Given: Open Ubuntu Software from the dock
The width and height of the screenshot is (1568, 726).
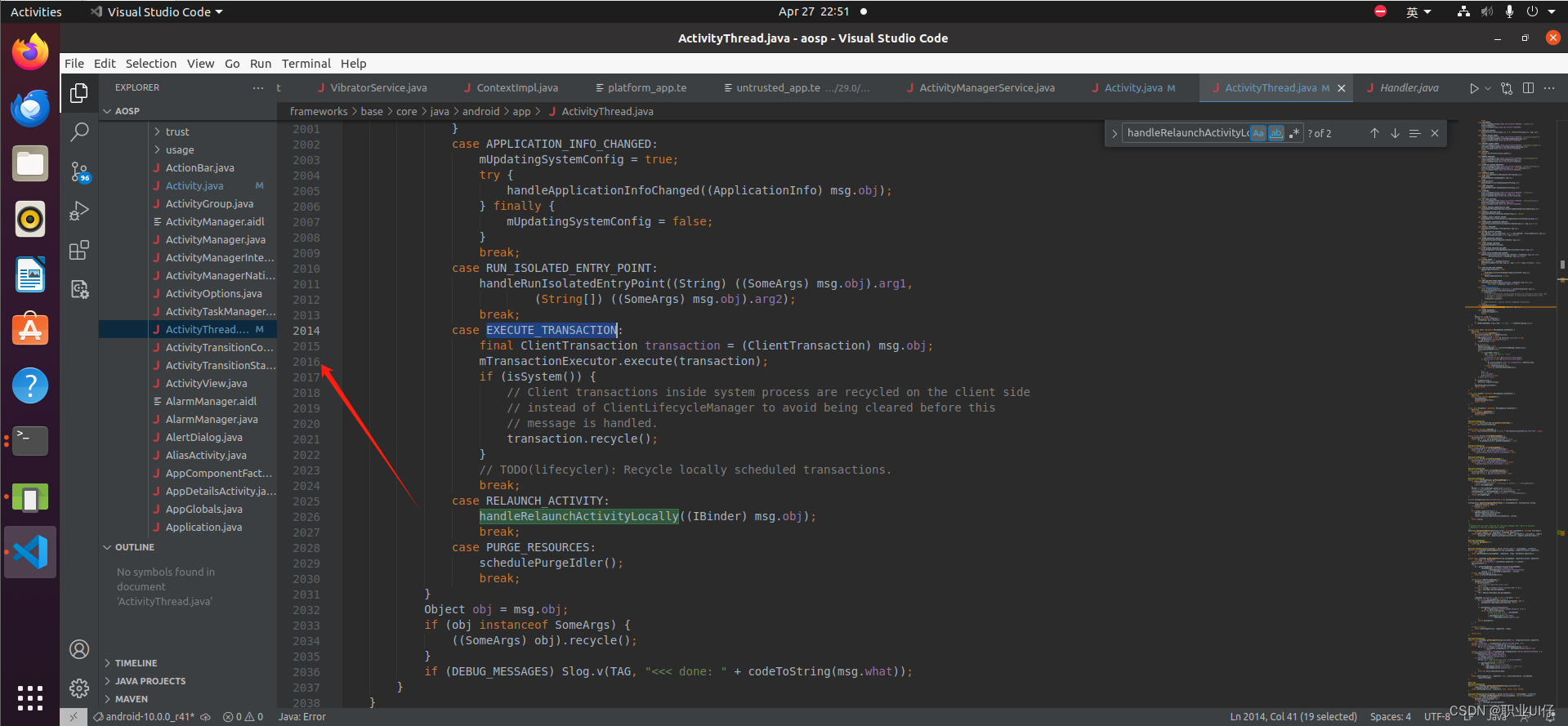Looking at the screenshot, I should coord(30,330).
